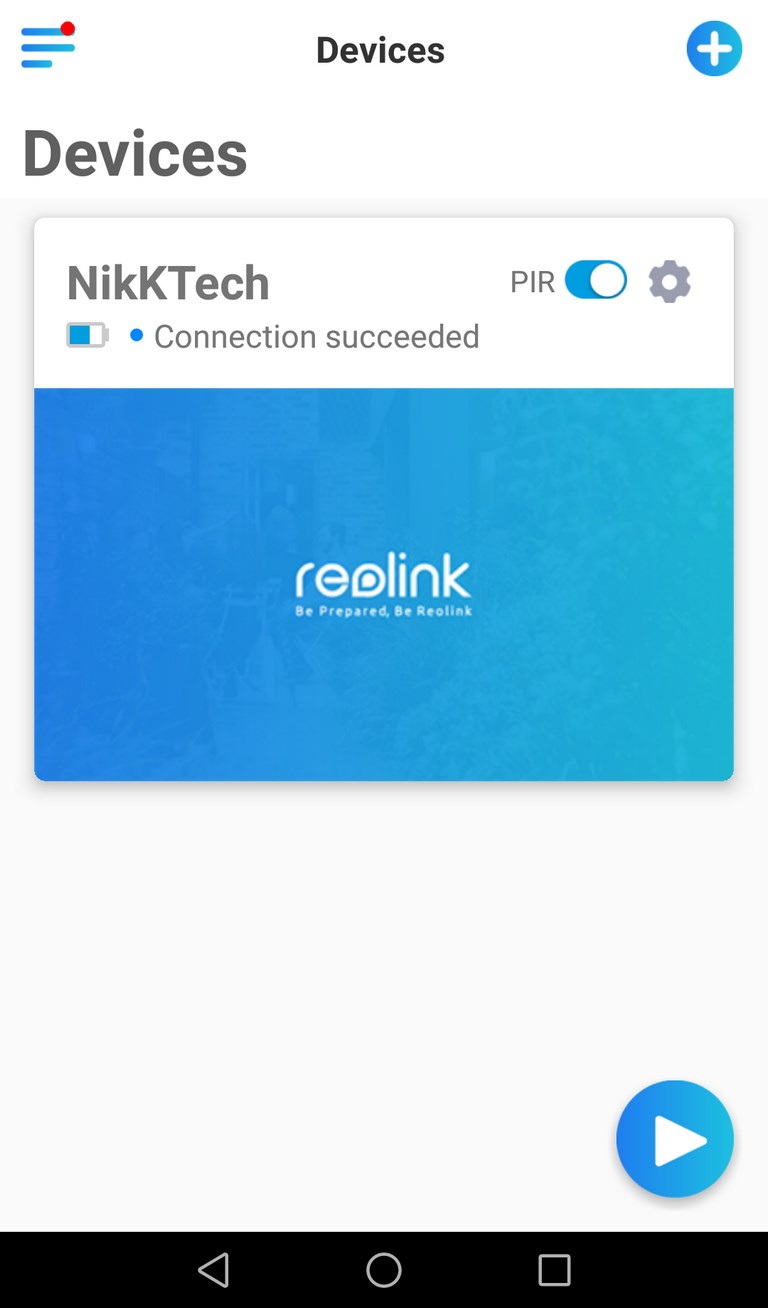Tap the Android home circle button
Screen dimensions: 768x1308
pos(384,1270)
